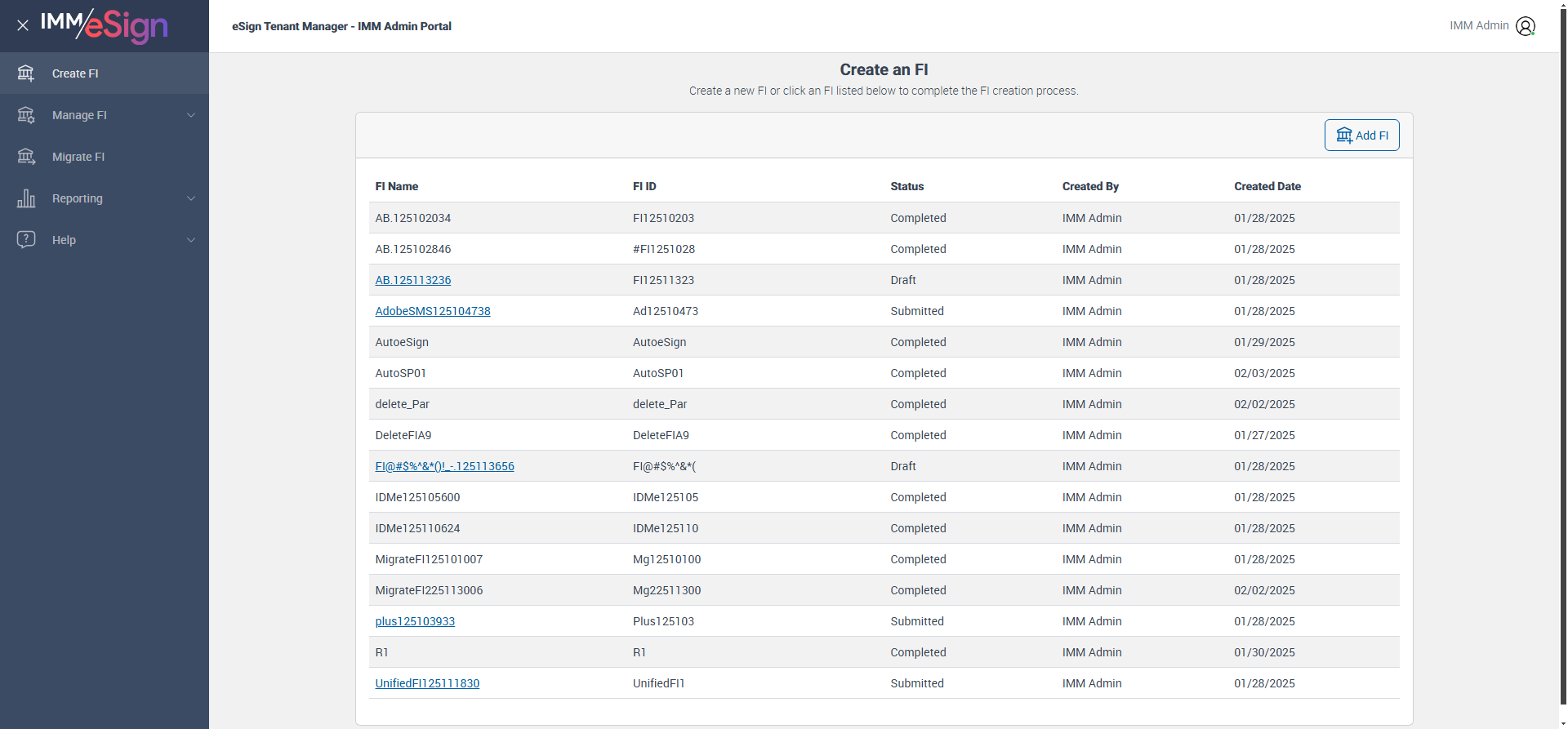The width and height of the screenshot is (1568, 729).
Task: Click the Help question mark icon
Action: (x=26, y=240)
